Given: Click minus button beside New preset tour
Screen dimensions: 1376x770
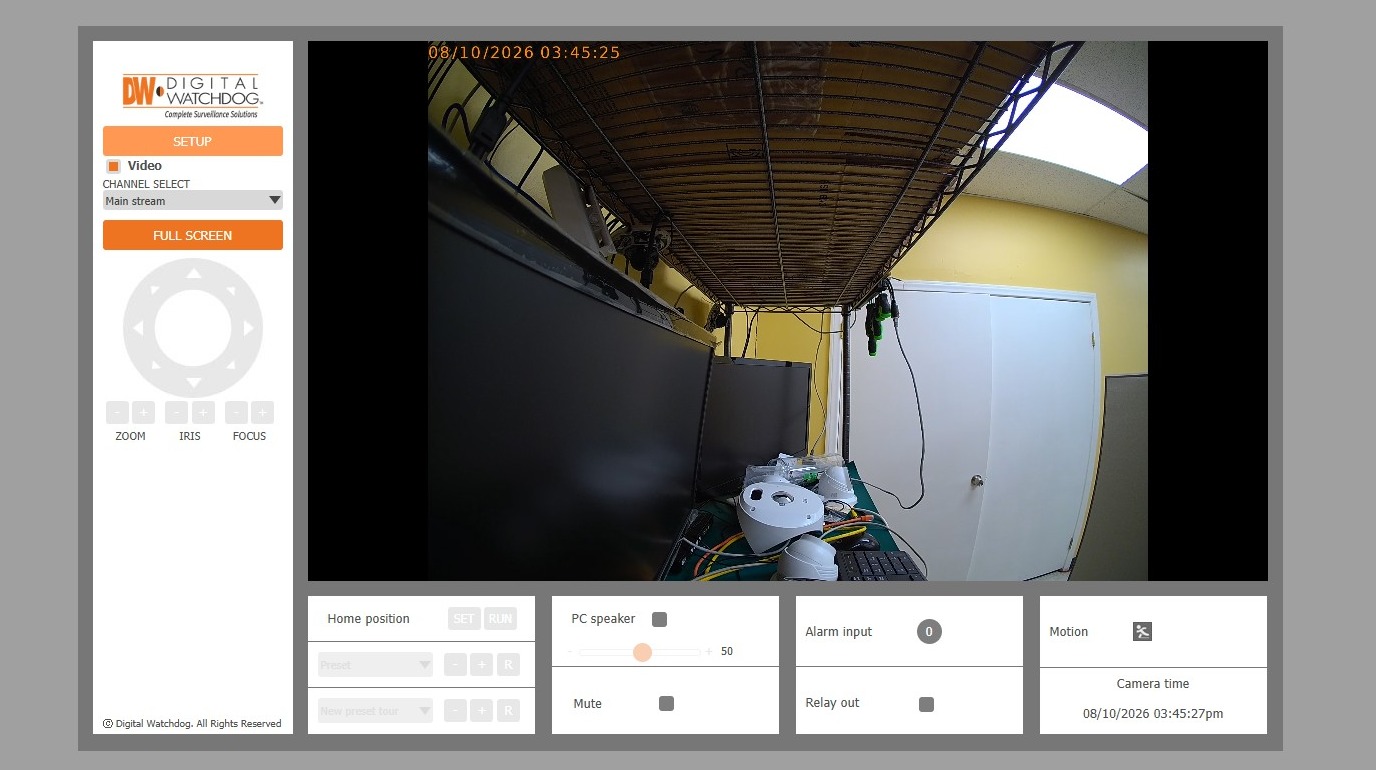Looking at the screenshot, I should pos(455,711).
